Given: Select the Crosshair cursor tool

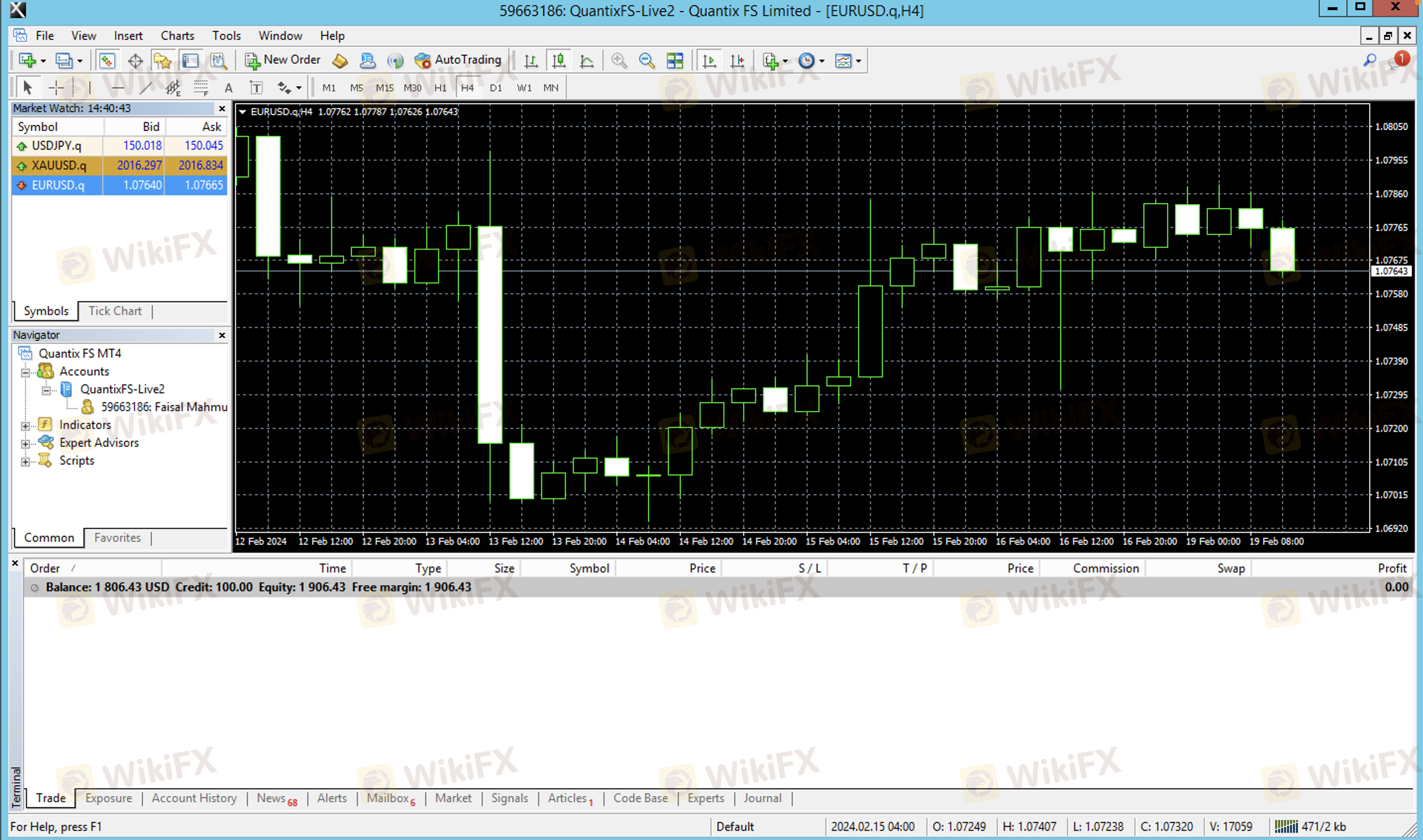Looking at the screenshot, I should coord(56,88).
